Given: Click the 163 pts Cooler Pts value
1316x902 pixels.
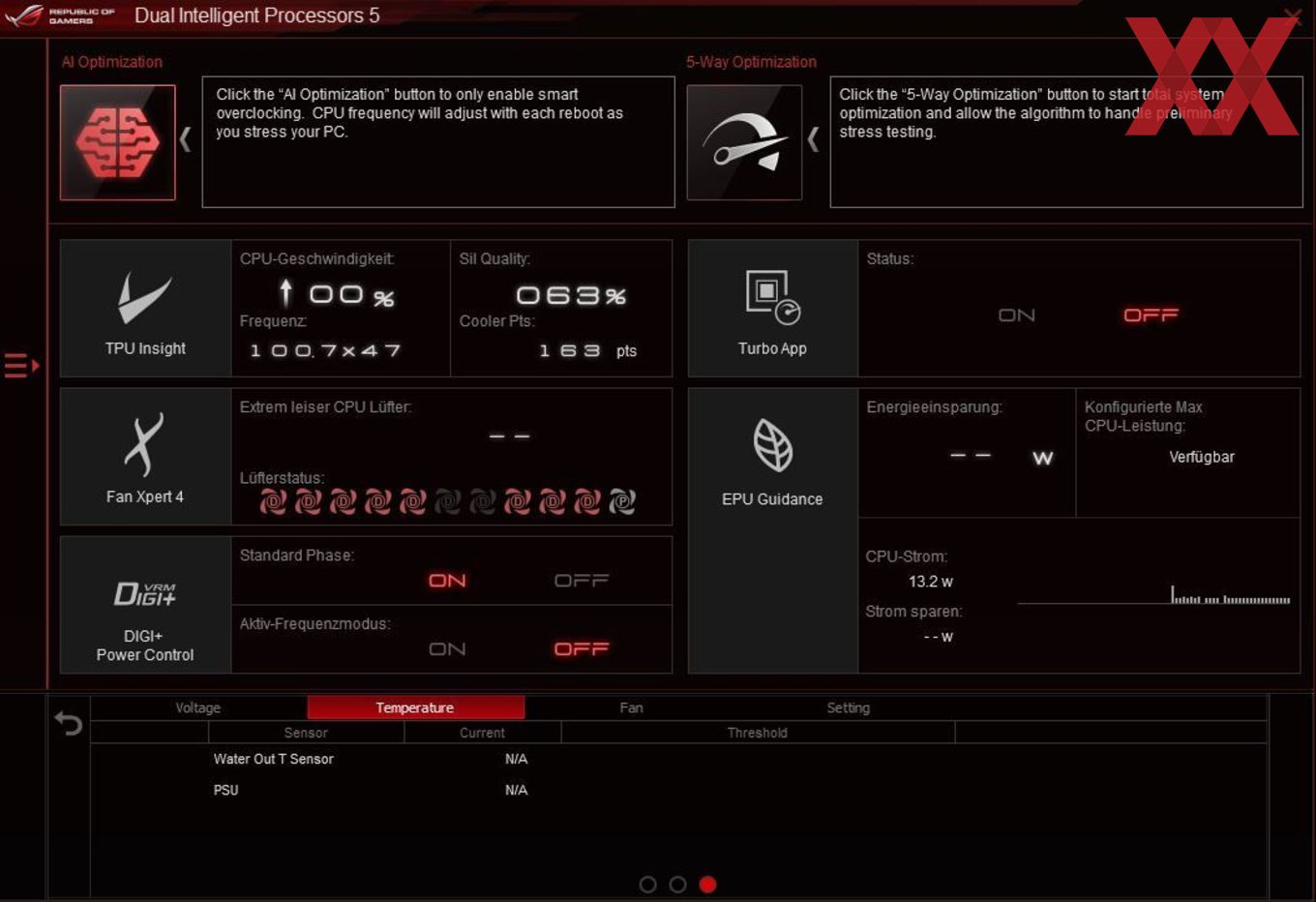Looking at the screenshot, I should pos(588,350).
